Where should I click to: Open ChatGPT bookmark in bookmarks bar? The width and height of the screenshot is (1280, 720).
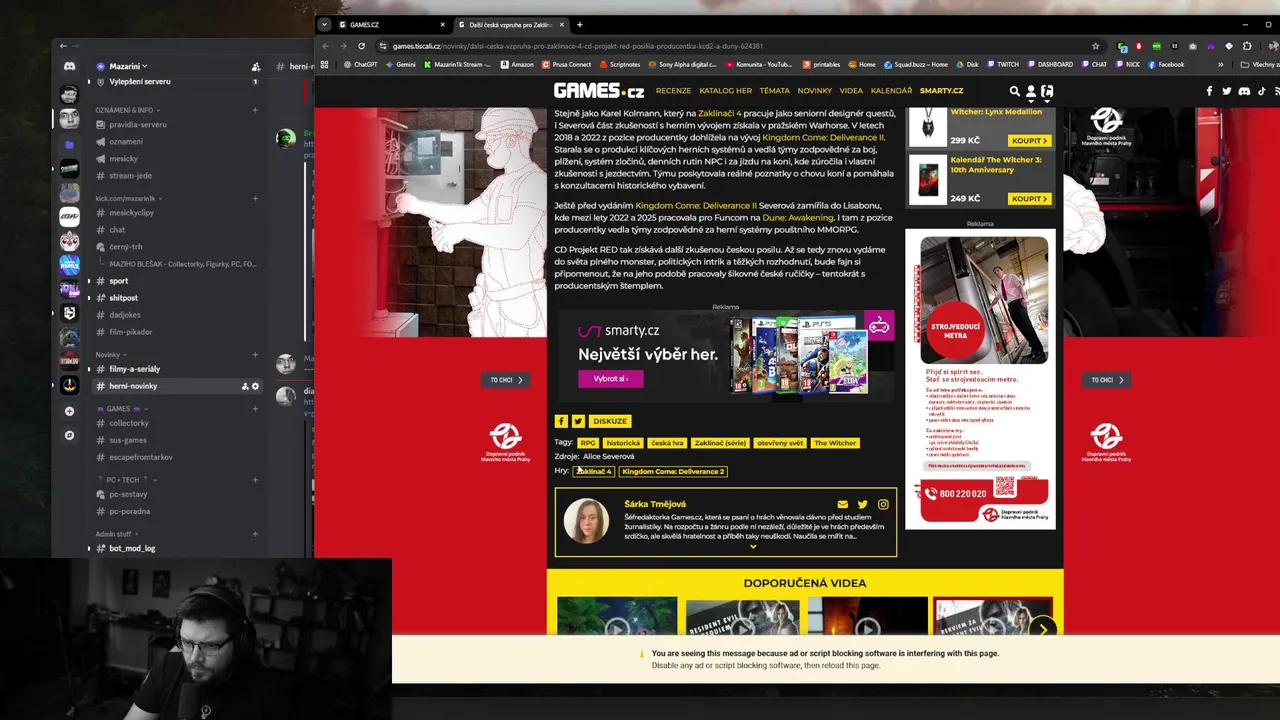pyautogui.click(x=360, y=64)
